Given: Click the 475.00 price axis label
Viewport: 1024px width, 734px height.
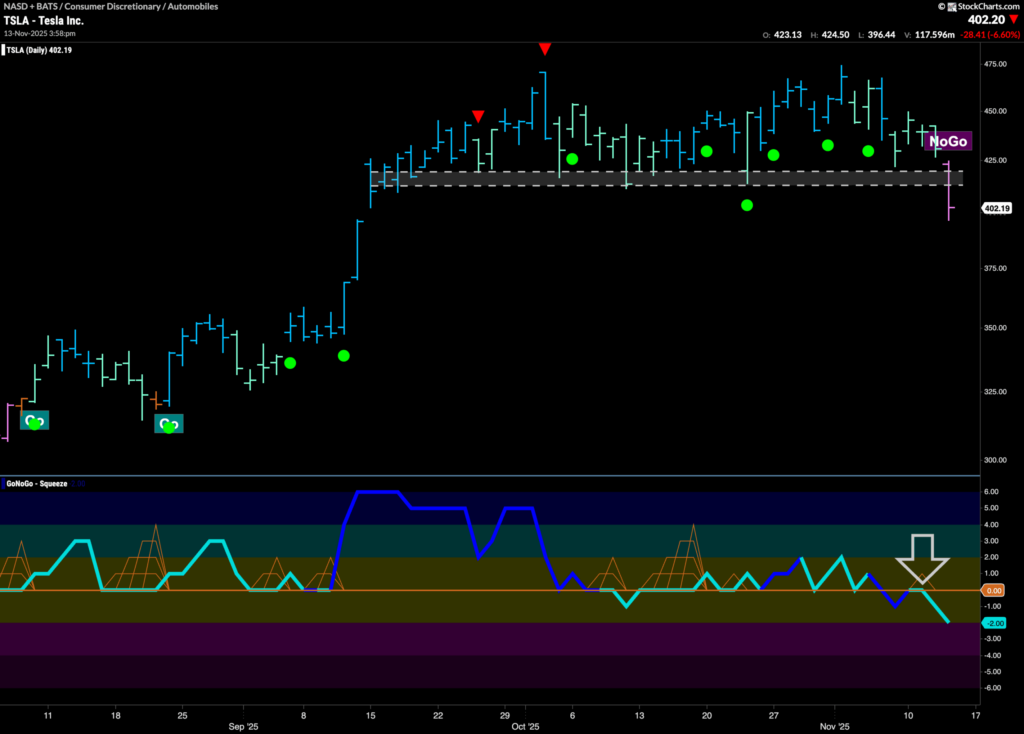Looking at the screenshot, I should pyautogui.click(x=995, y=64).
